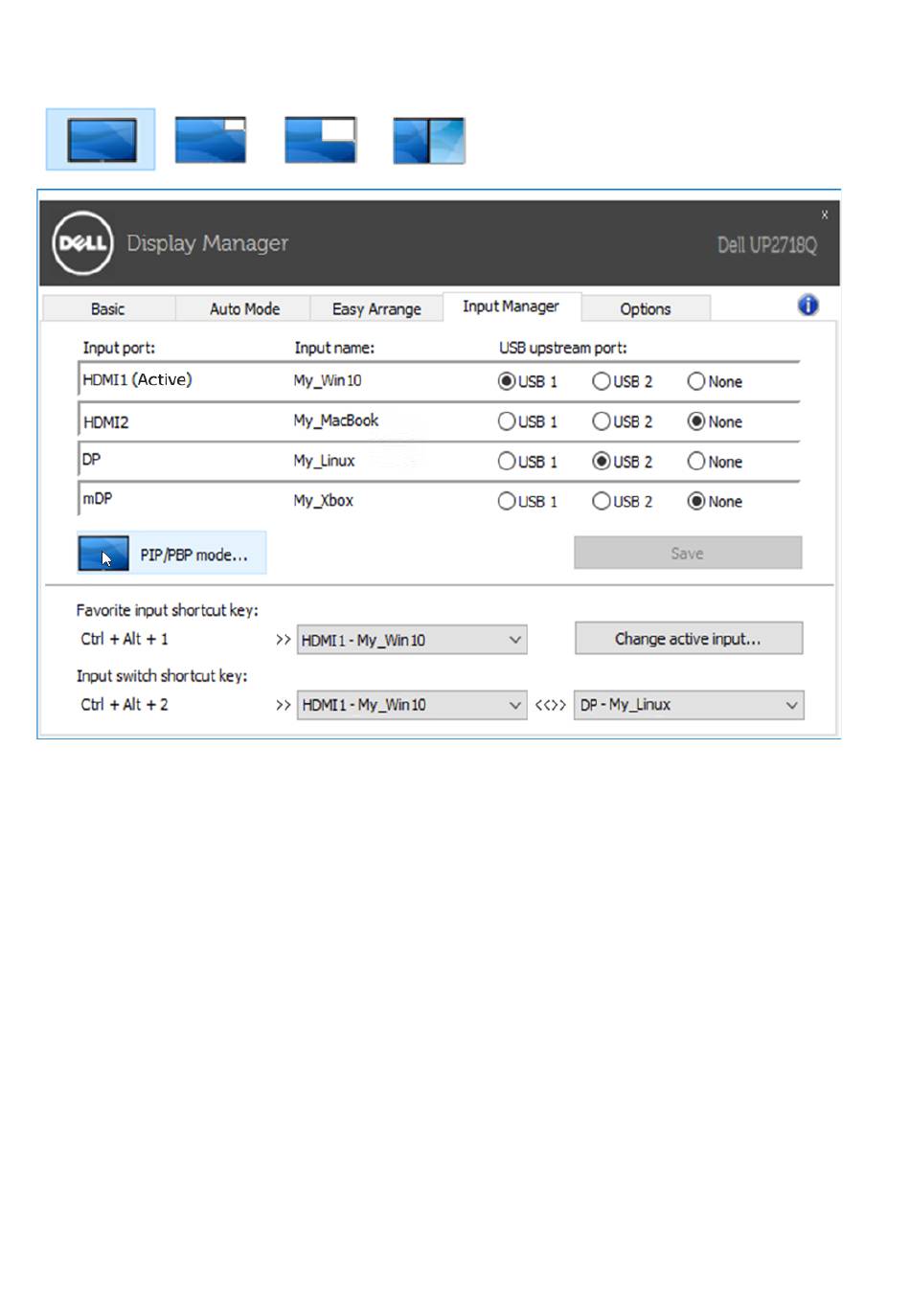This screenshot has width=910, height=1316.
Task: Click the HDMI2 port label
Action: pyautogui.click(x=105, y=421)
